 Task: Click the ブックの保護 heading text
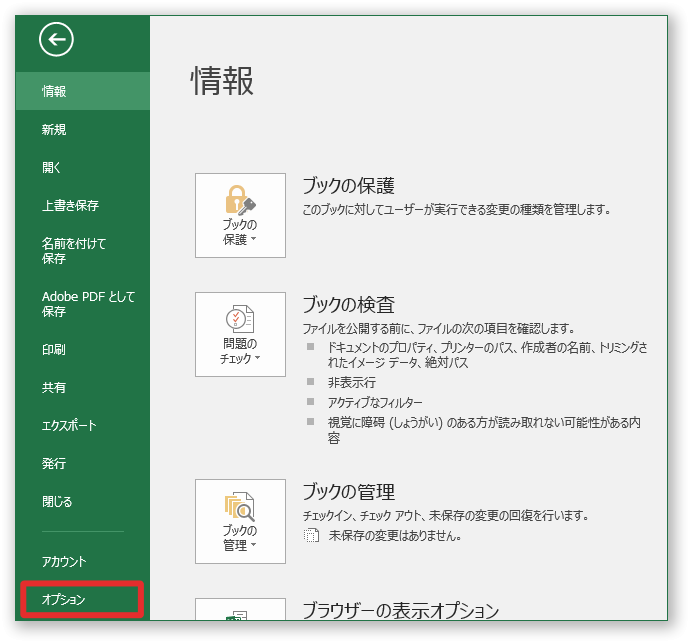pyautogui.click(x=349, y=186)
